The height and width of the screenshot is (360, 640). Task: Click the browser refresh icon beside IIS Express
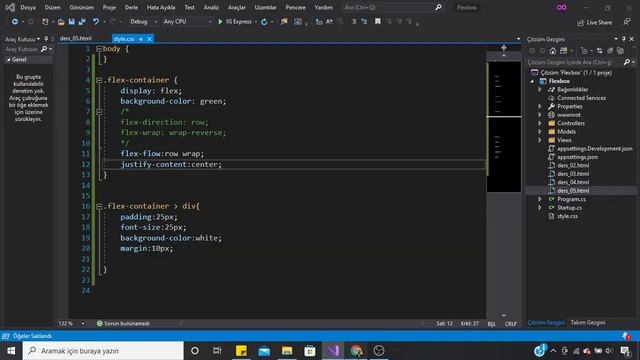pos(264,22)
